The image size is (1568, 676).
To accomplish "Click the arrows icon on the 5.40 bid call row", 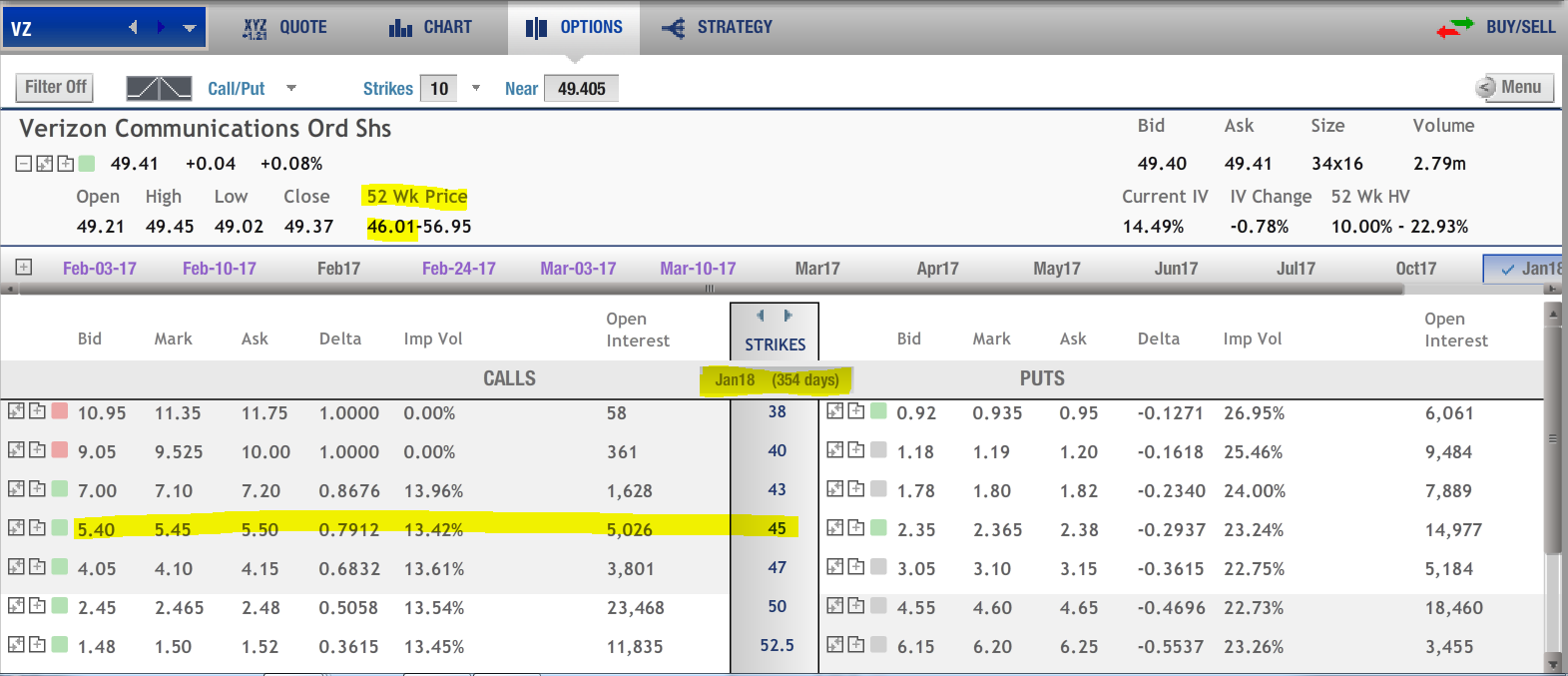I will [x=16, y=527].
